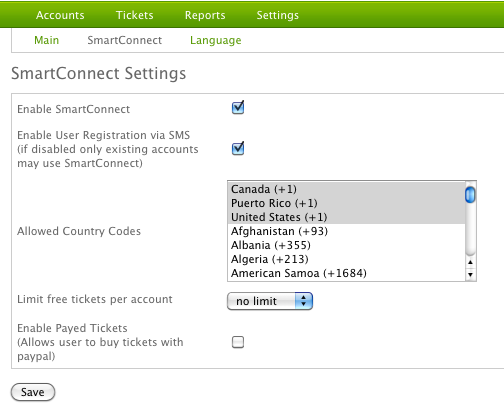This screenshot has width=504, height=416.
Task: Switch to the Language tab
Action: point(216,40)
